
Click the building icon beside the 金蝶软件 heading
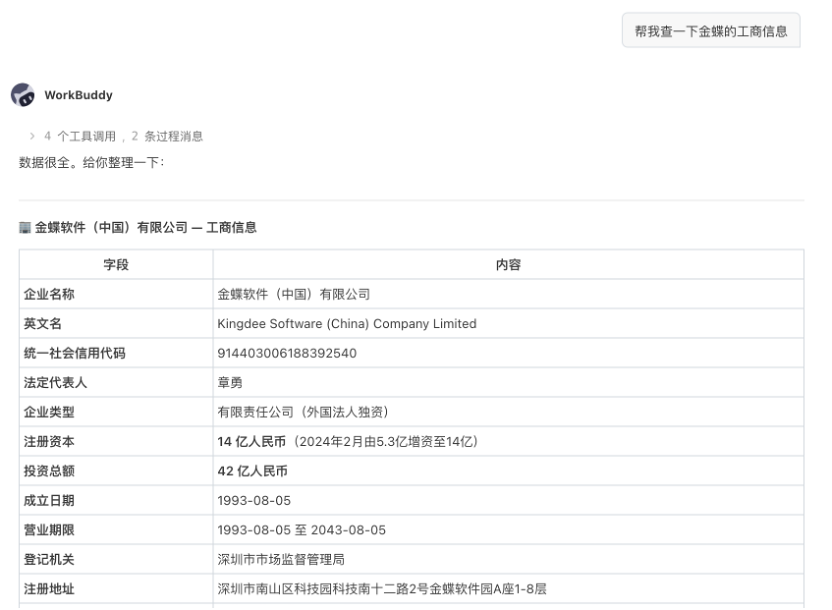25,228
